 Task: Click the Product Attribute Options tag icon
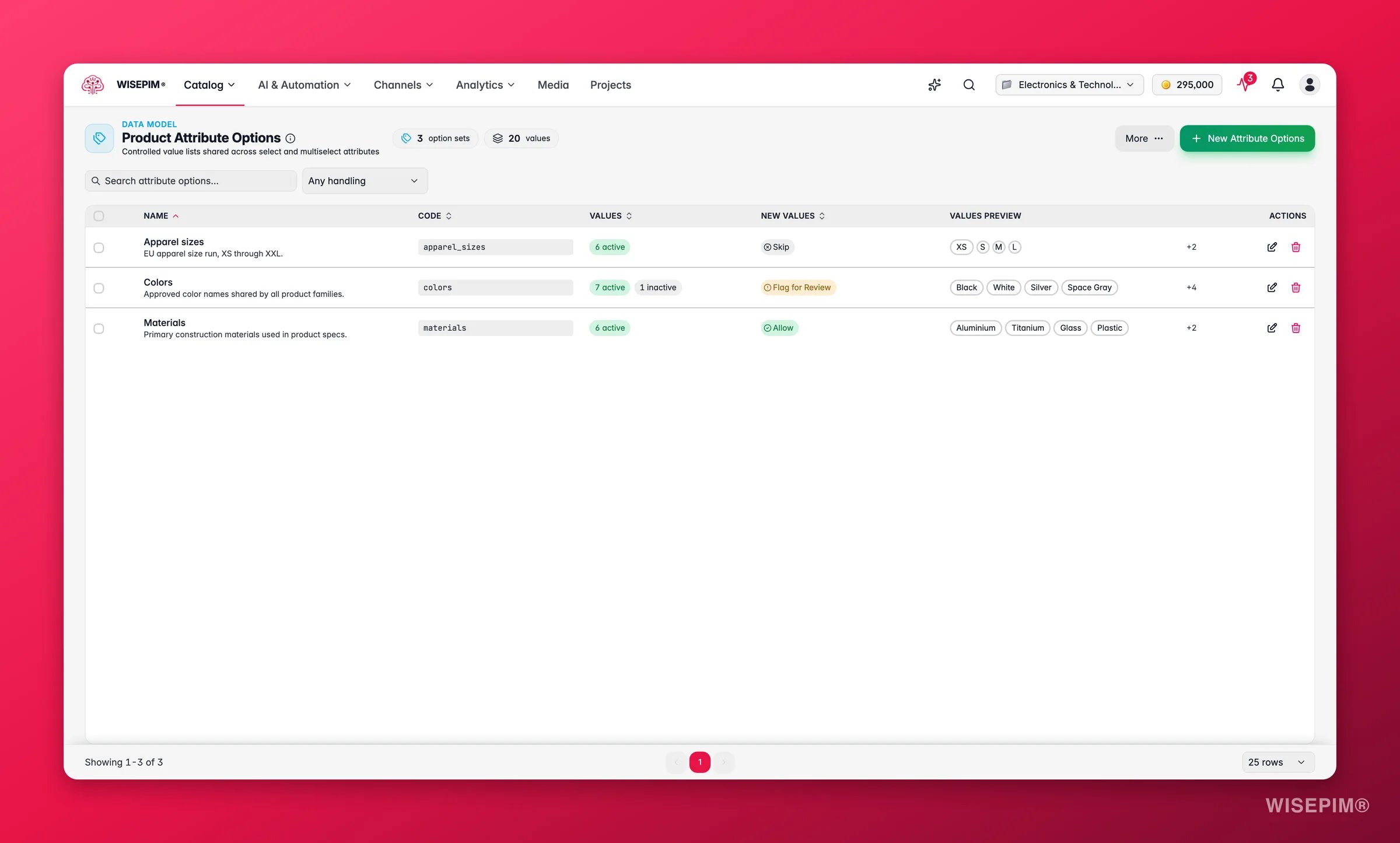coord(99,138)
